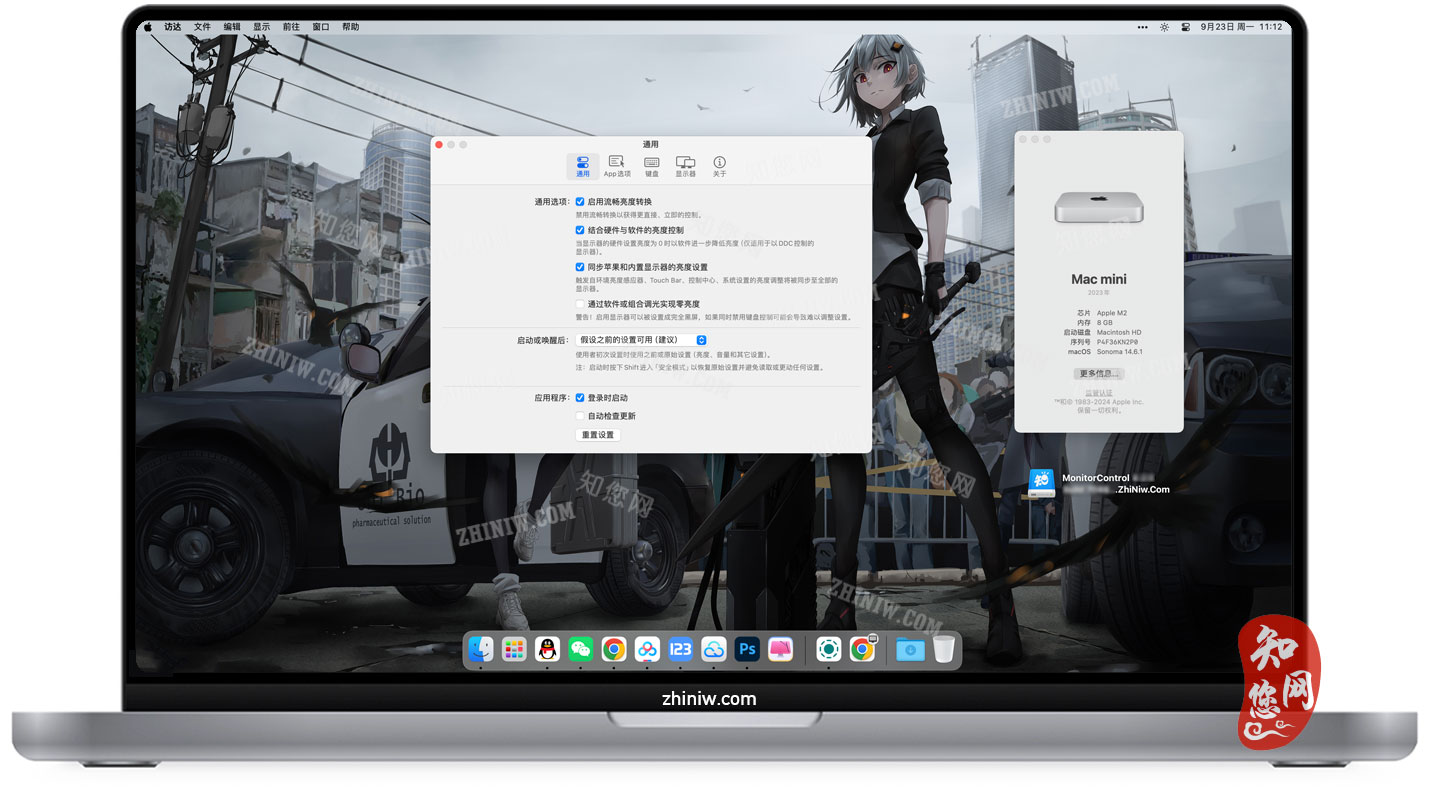The image size is (1429, 797).
Task: Uncheck 结合硬件与软件的亮度控制
Action: pos(580,230)
